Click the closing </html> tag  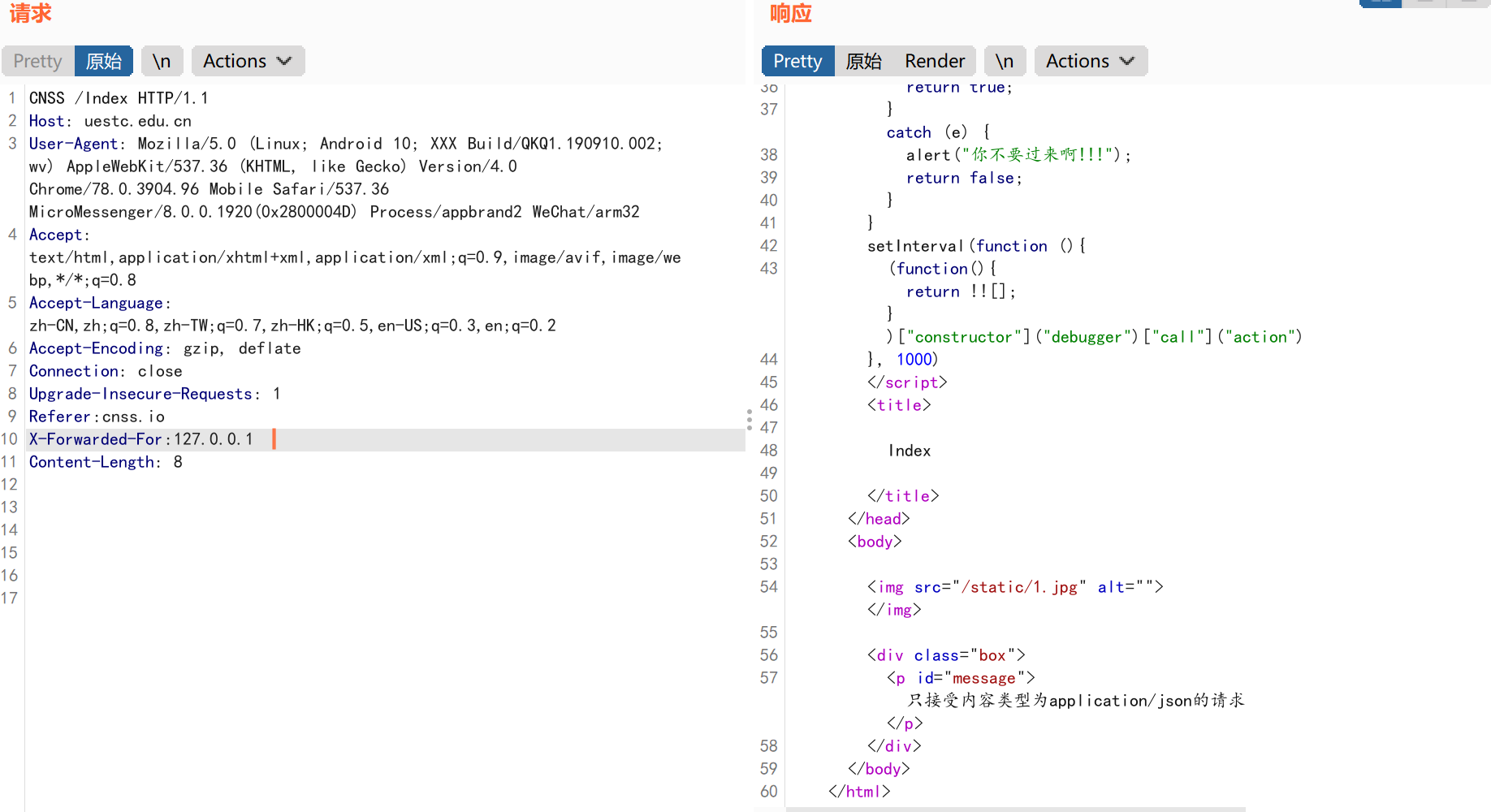click(859, 792)
